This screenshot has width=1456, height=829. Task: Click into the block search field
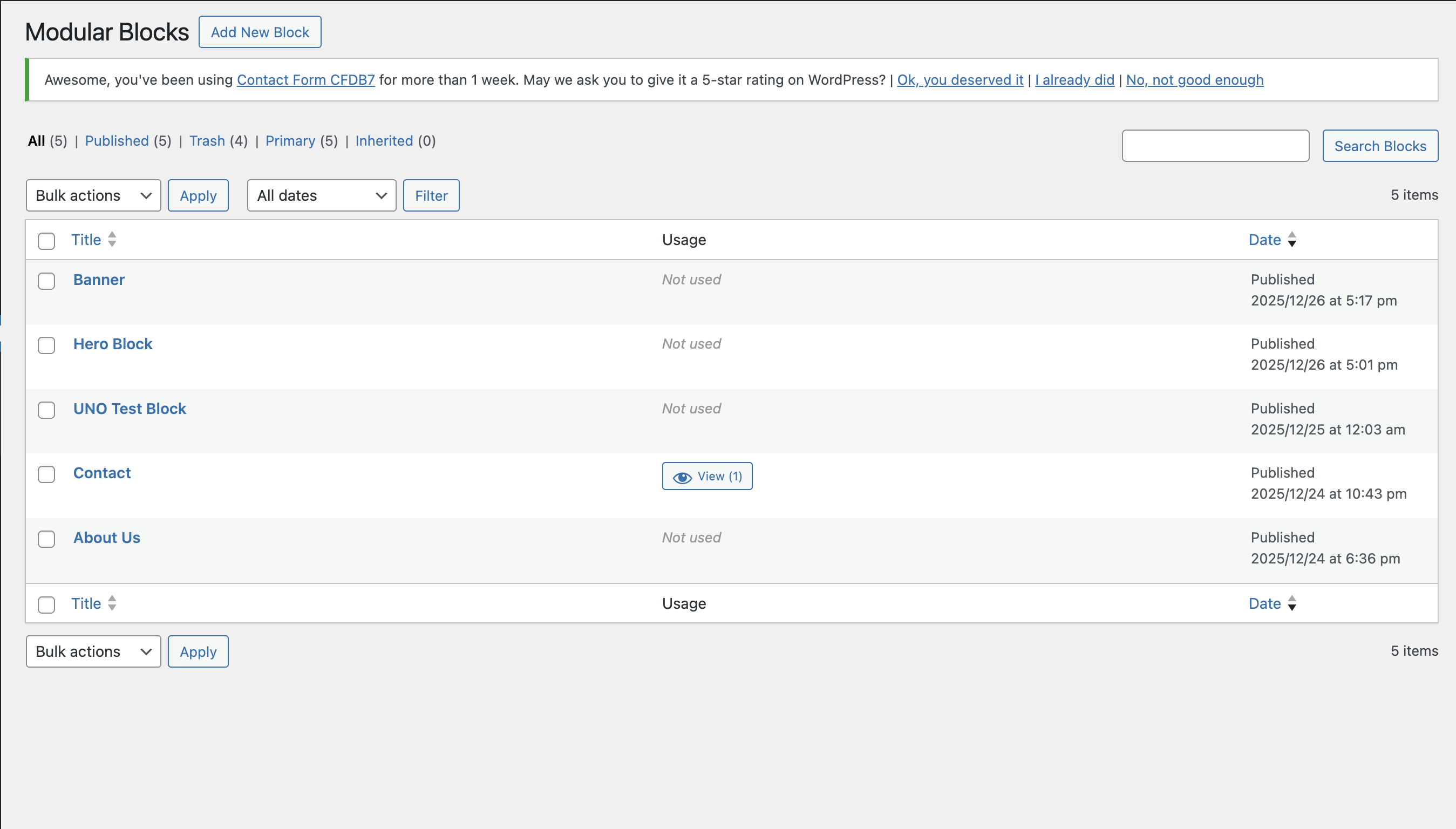1215,146
